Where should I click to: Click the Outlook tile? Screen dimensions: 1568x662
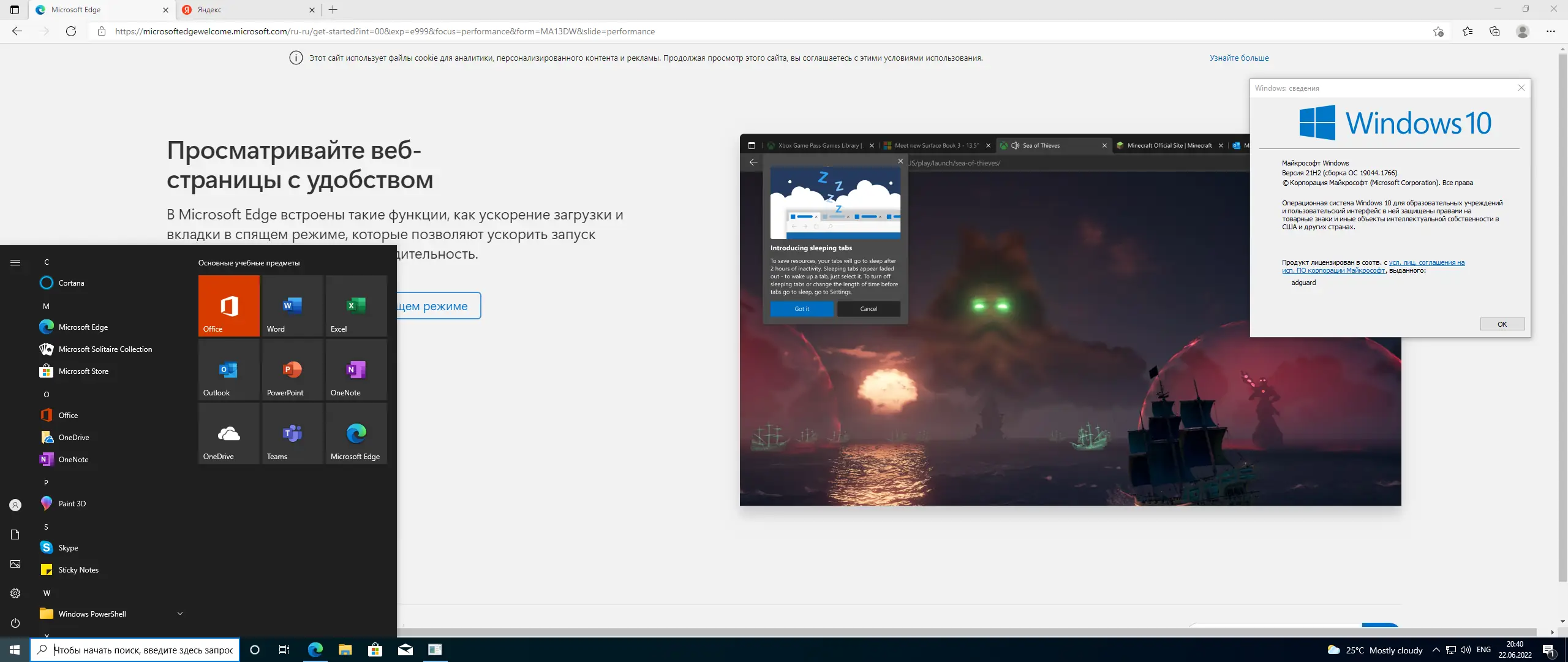tap(228, 370)
